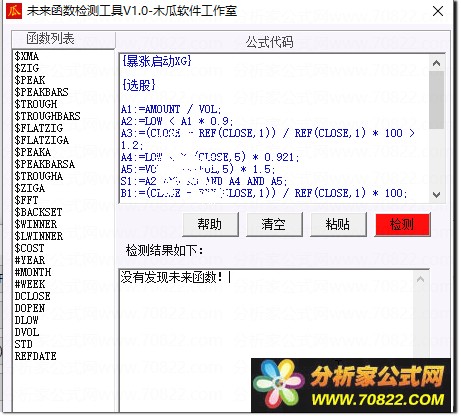
Task: Click the {暴涨启动XG} comment line
Action: pos(157,61)
